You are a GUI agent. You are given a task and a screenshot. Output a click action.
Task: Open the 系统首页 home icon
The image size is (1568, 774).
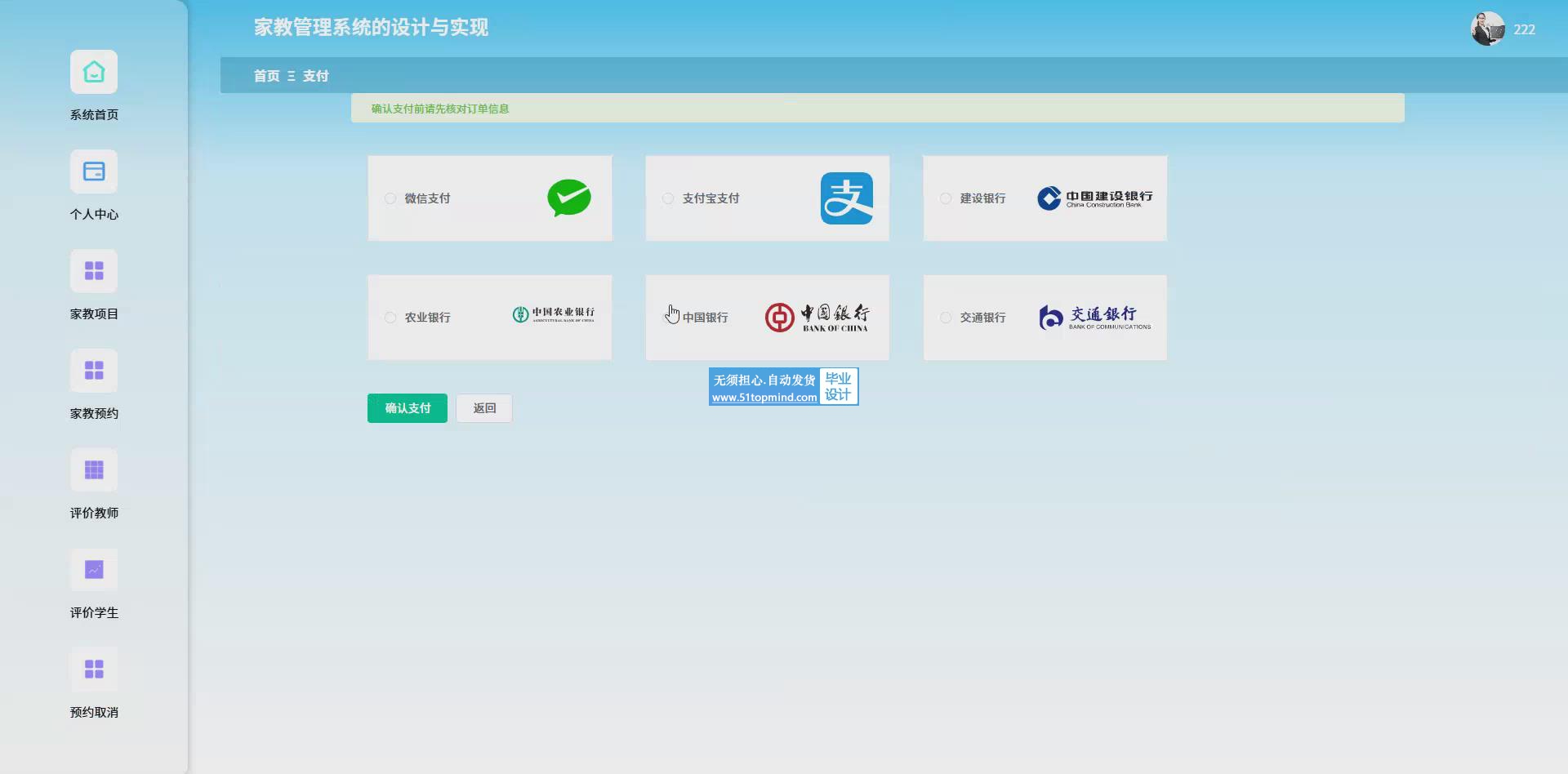[94, 72]
